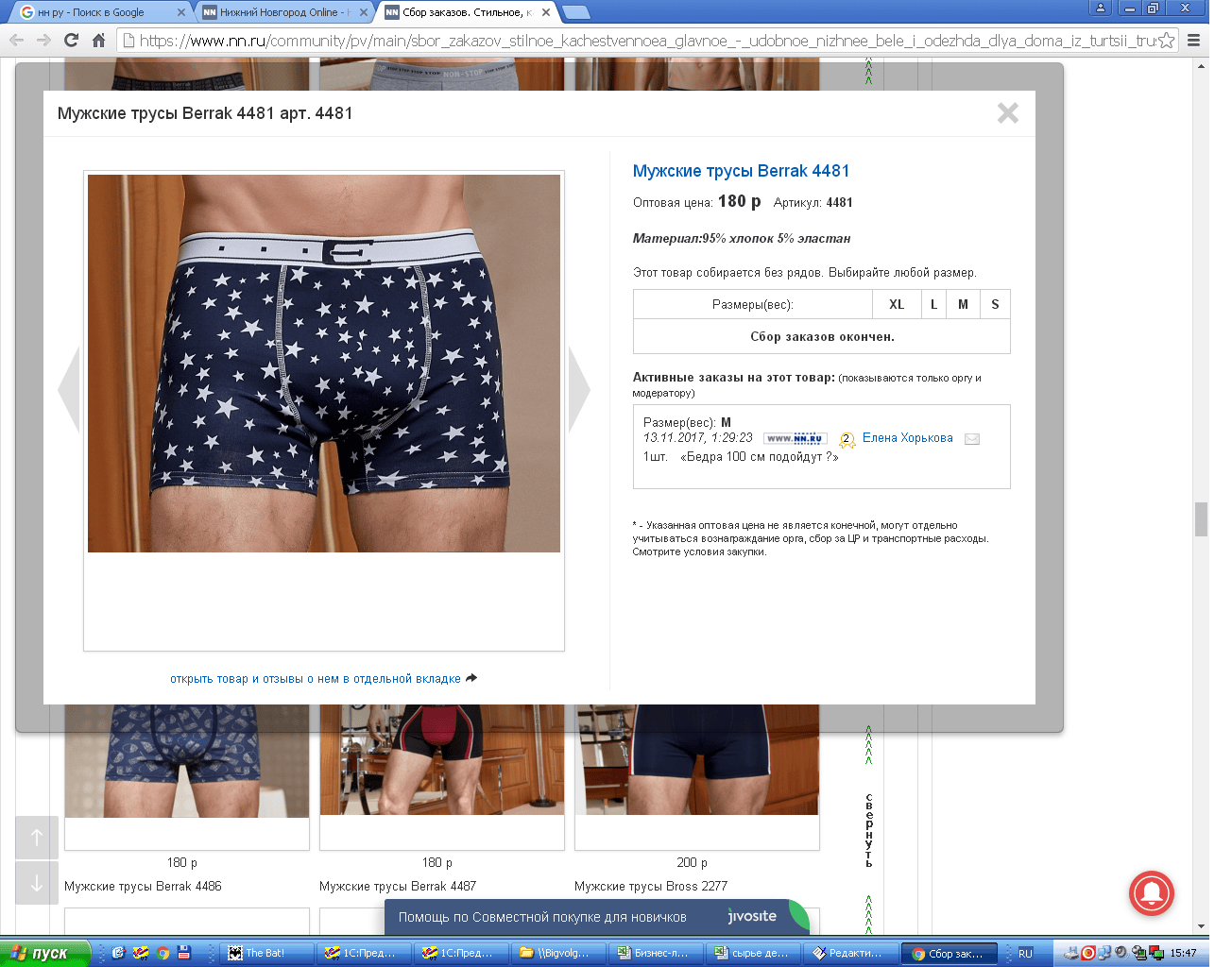Screen dimensions: 1232x967
Task: Click the clock showing 15:47
Action: click(1183, 953)
